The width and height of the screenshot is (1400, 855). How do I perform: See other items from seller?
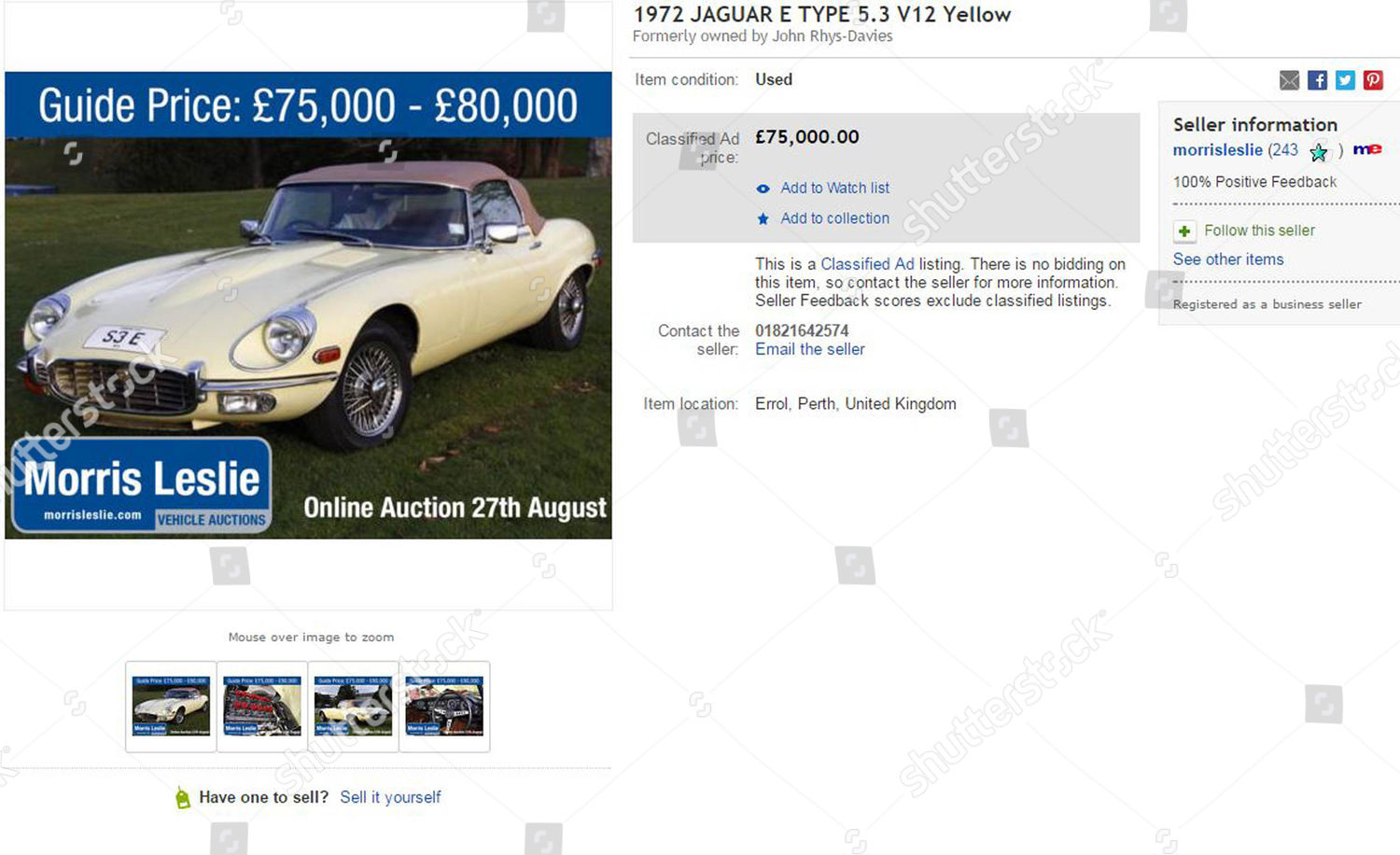(1228, 259)
